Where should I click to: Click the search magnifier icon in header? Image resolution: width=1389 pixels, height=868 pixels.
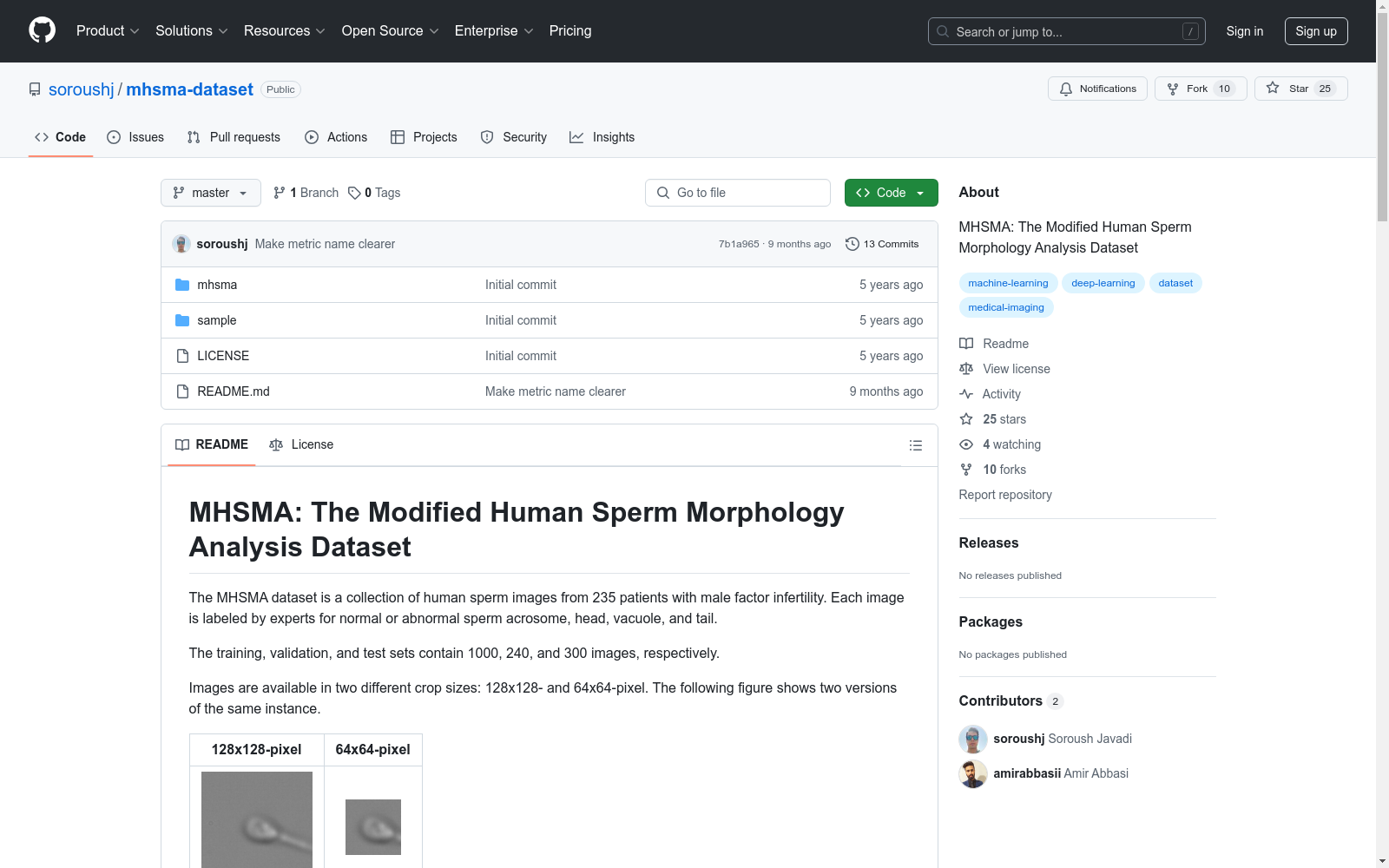click(943, 31)
